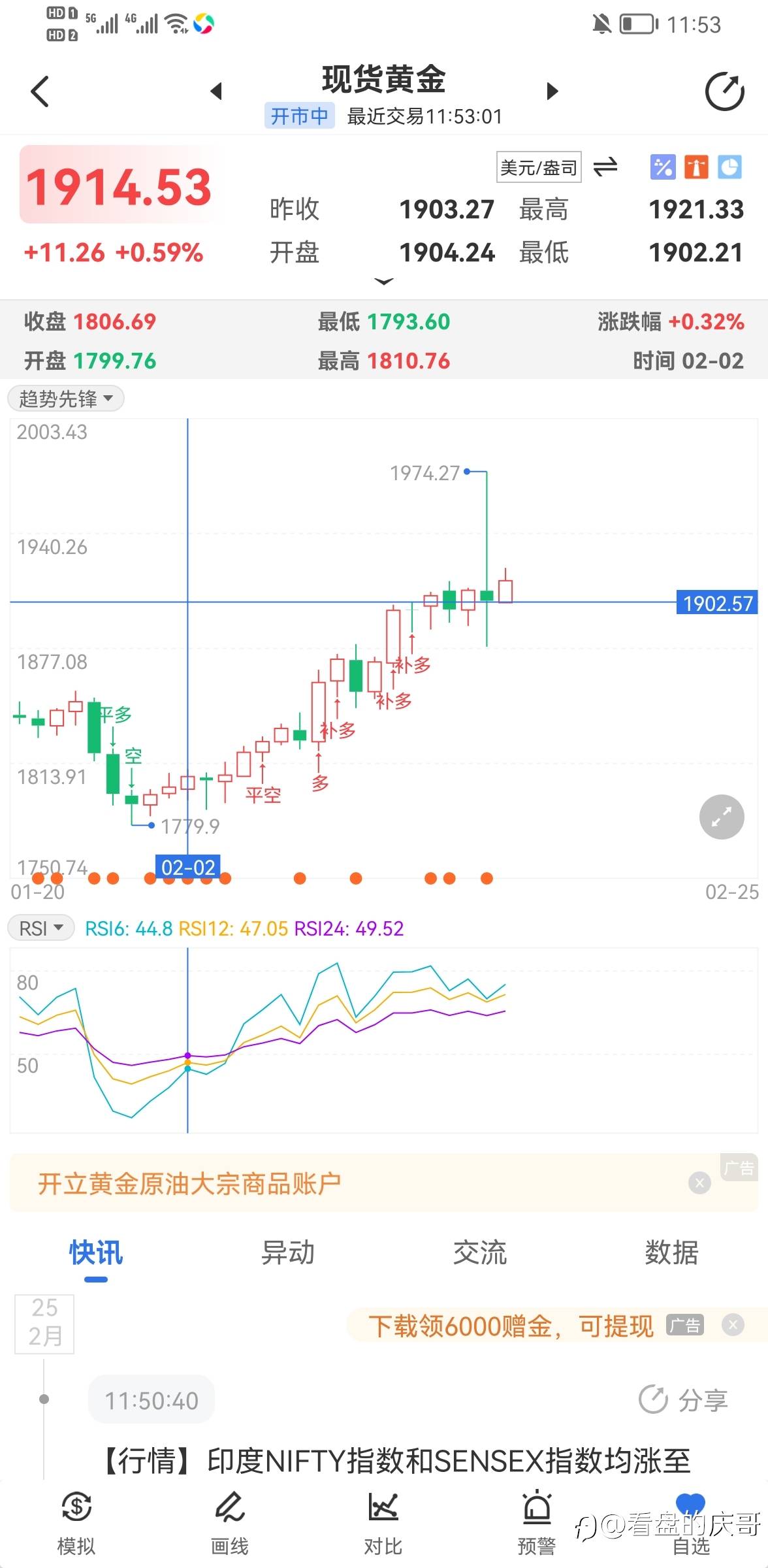Open the orange lighthouse icon
Screen dimensions: 768x1568
coord(696,167)
